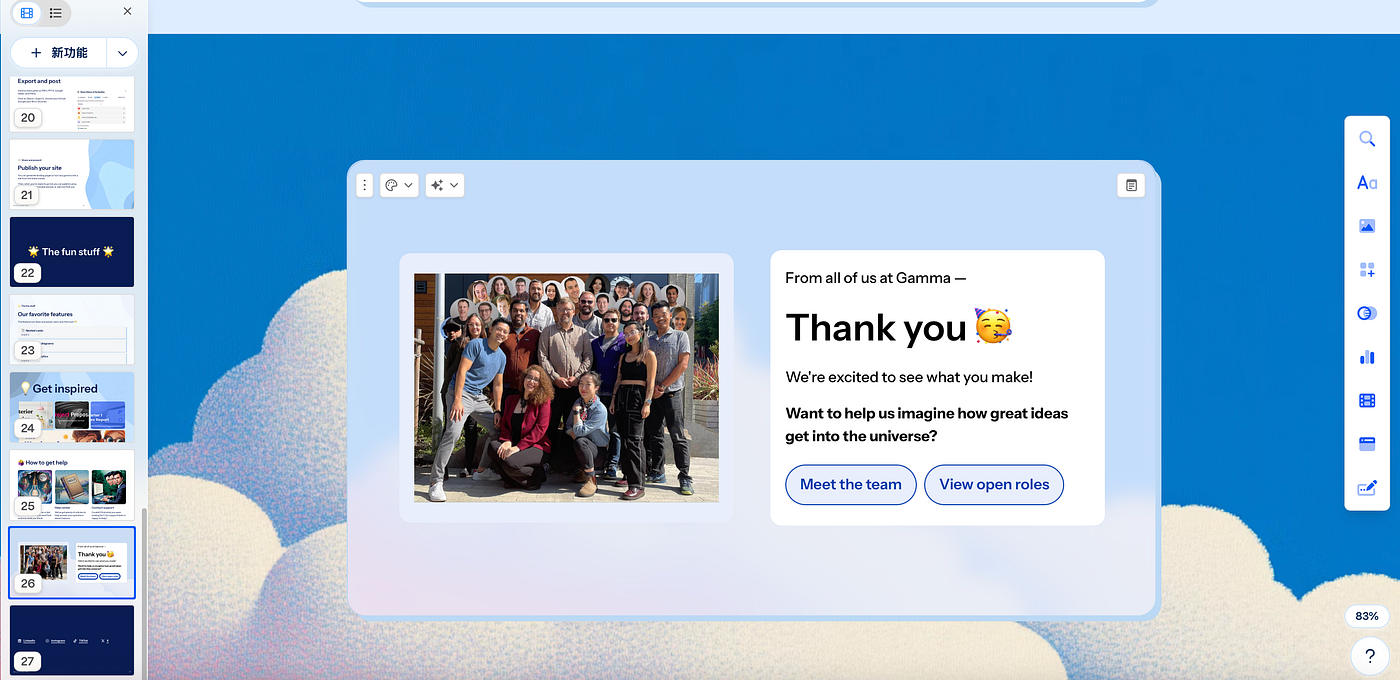Select slide 21 Publish your site thumbnail
The width and height of the screenshot is (1400, 680).
pos(72,174)
